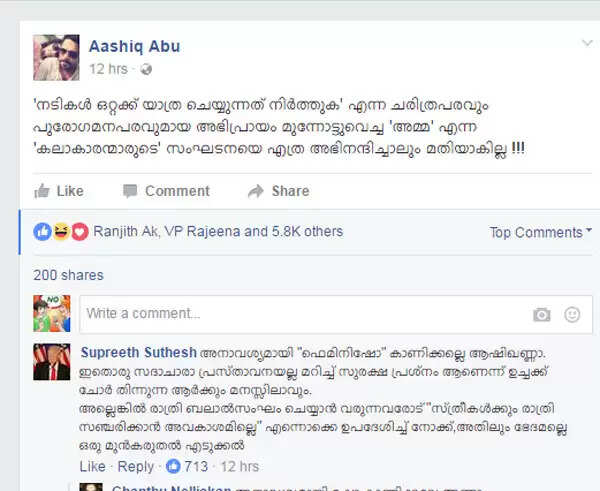
Task: Open the Top Comments sort dropdown
Action: tap(540, 232)
